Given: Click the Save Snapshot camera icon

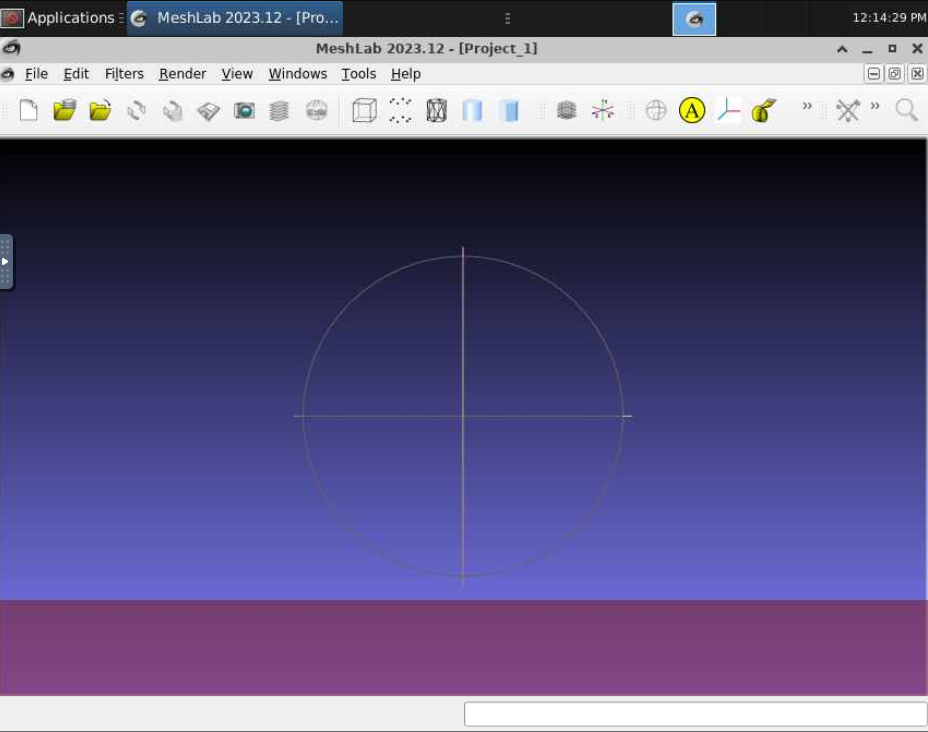Looking at the screenshot, I should point(244,110).
